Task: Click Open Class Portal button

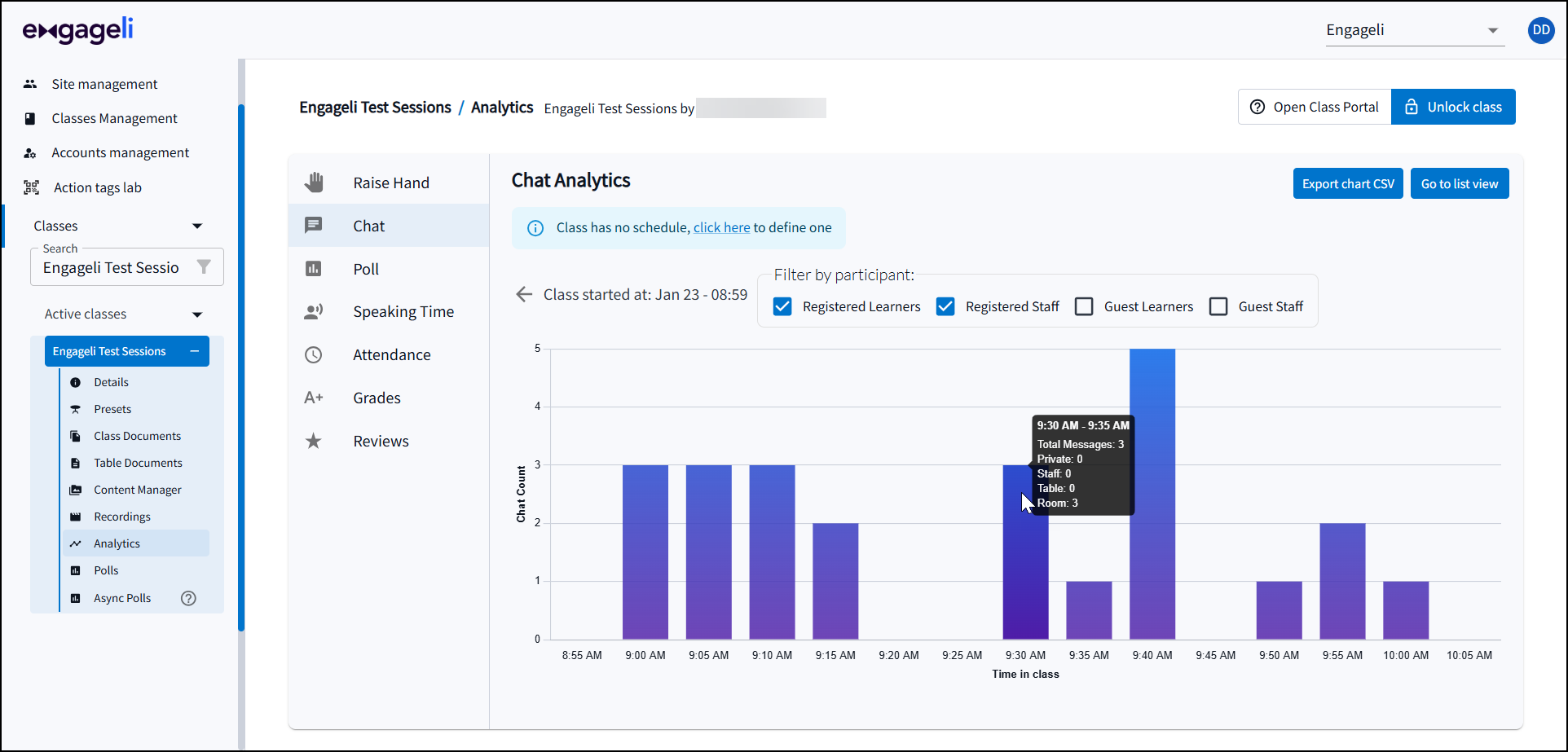Action: [1315, 107]
